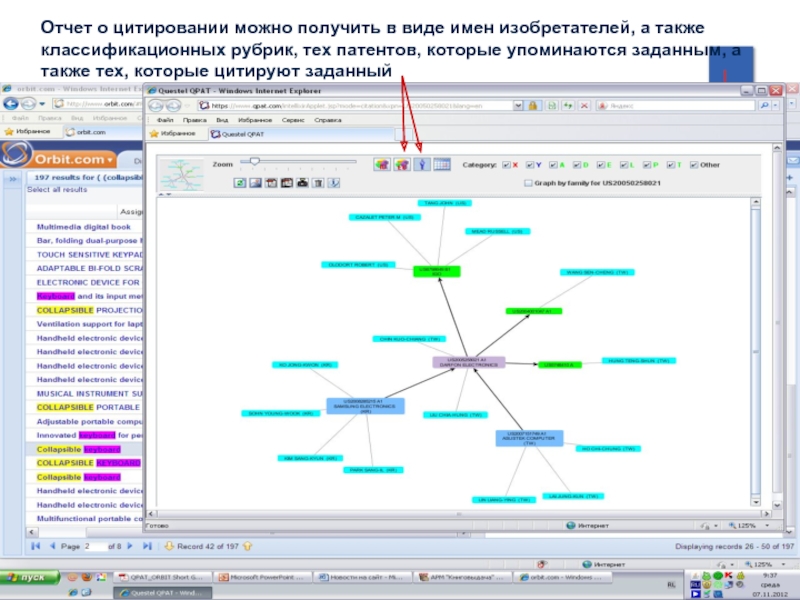This screenshot has height=600, width=800.
Task: Uncheck the D category checkbox
Action: coord(577,165)
